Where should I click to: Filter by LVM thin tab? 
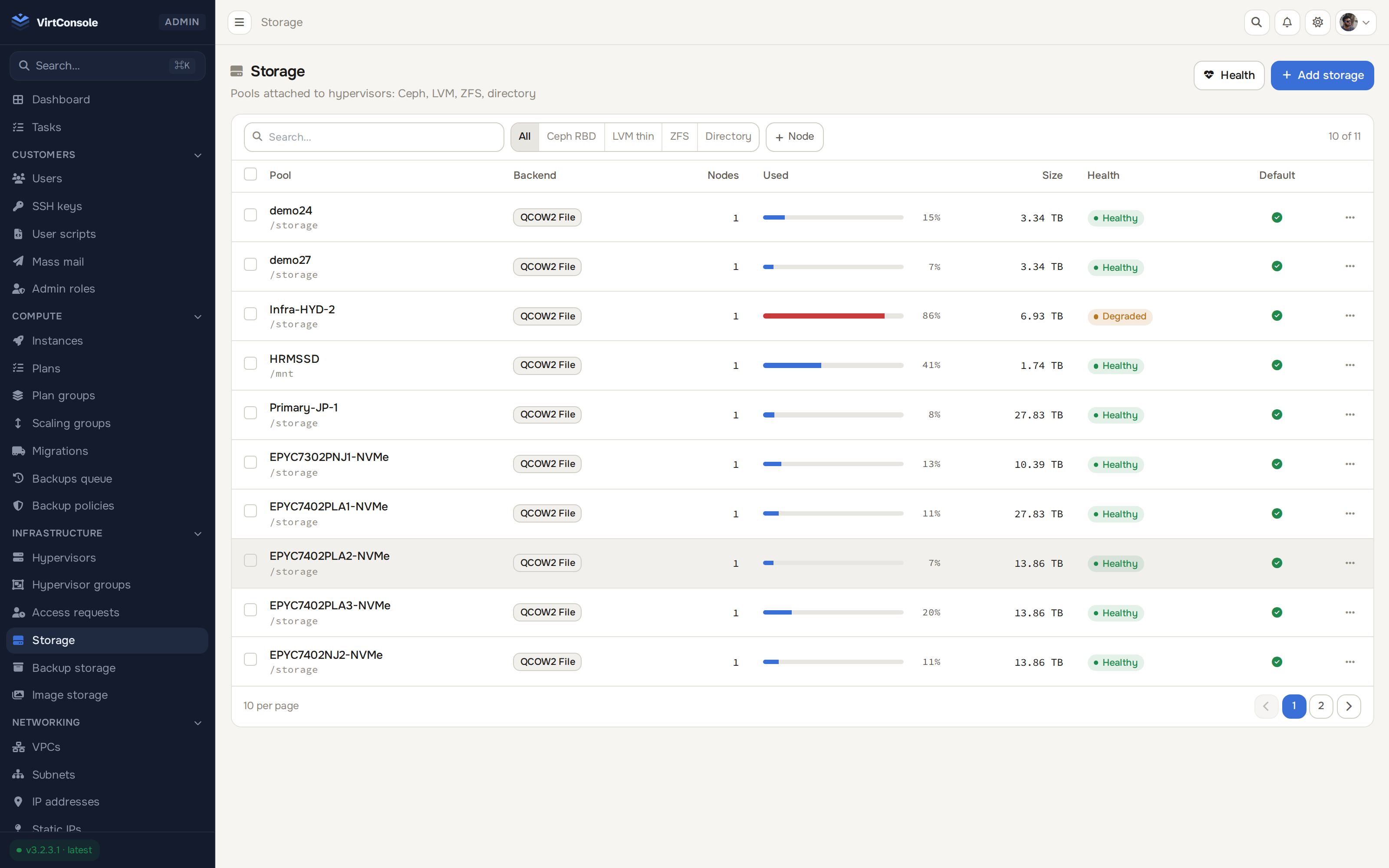[632, 137]
